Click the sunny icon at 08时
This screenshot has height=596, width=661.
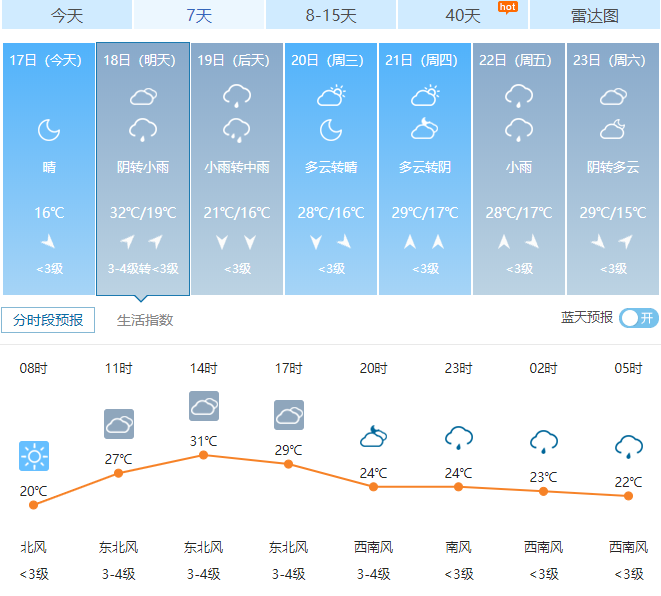coord(34,457)
